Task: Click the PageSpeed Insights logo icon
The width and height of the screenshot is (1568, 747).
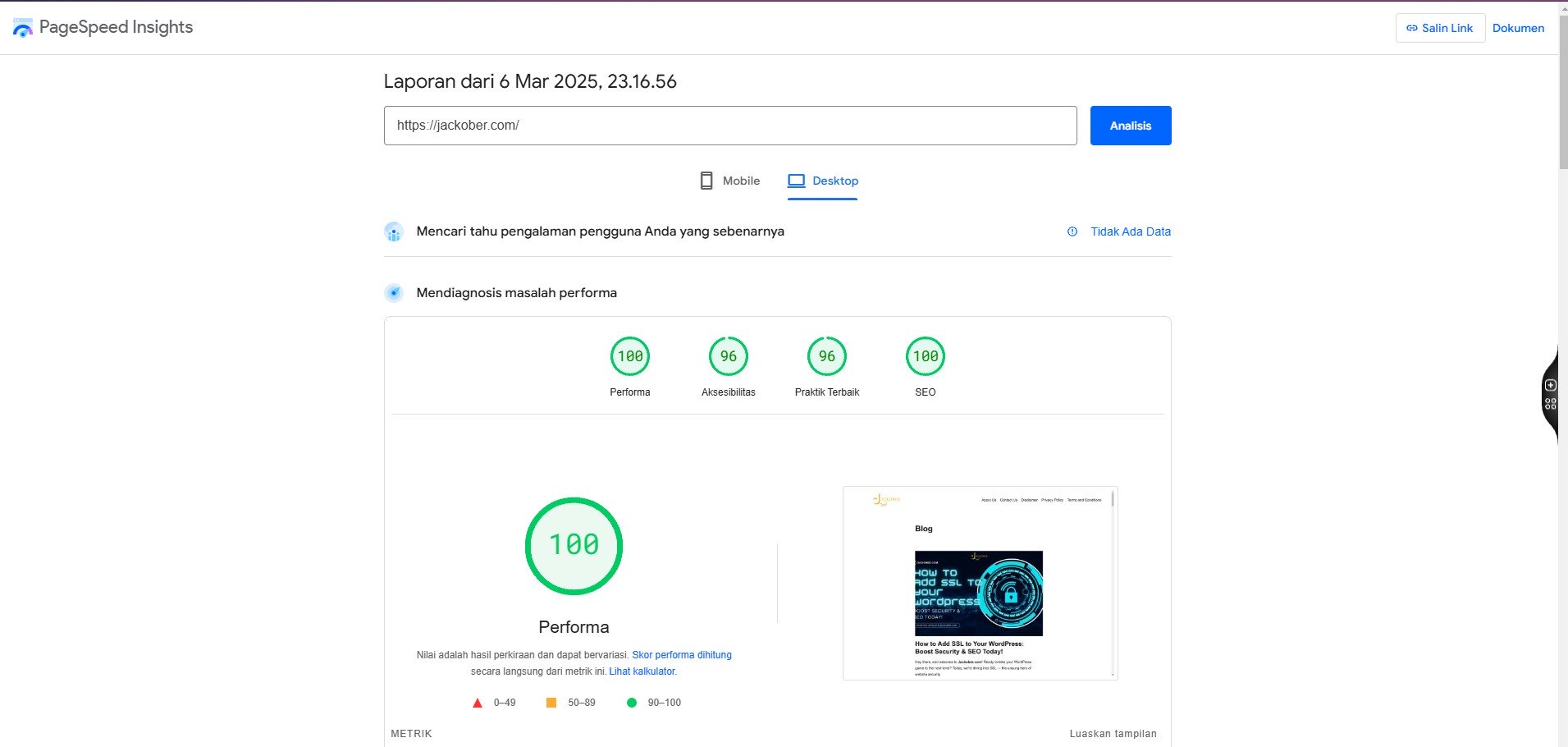Action: tap(23, 27)
